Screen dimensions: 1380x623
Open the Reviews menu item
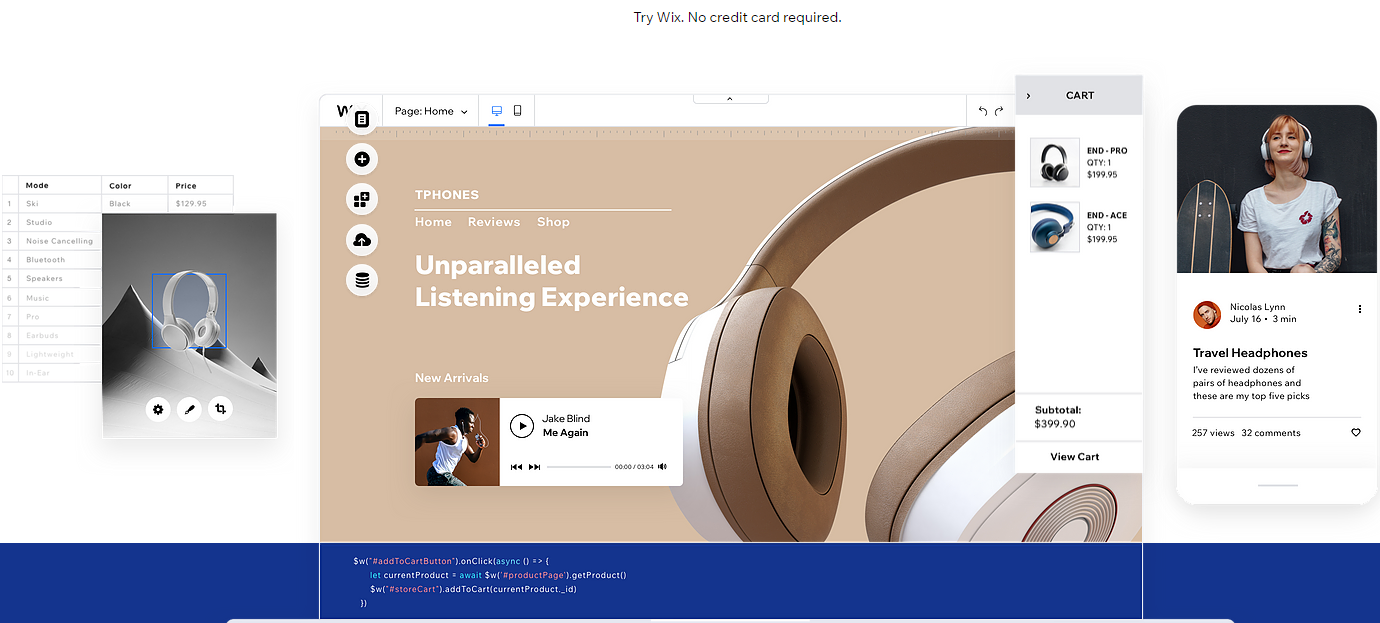(494, 222)
